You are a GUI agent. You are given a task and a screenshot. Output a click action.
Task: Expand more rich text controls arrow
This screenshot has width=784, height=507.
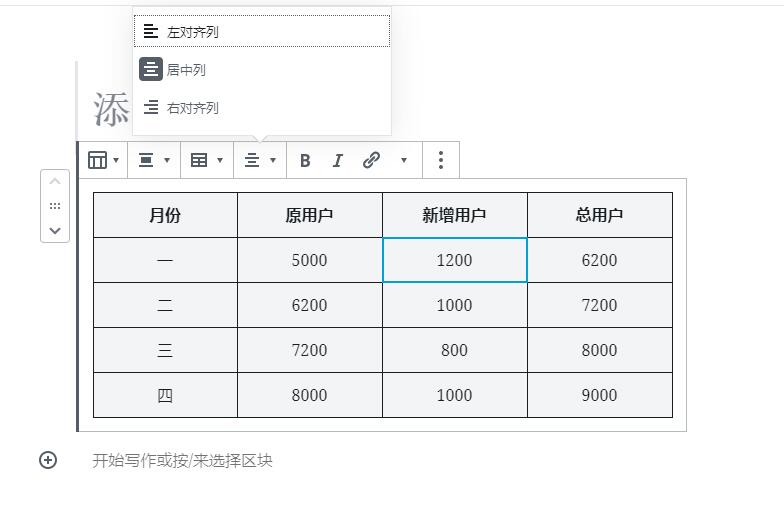point(404,160)
